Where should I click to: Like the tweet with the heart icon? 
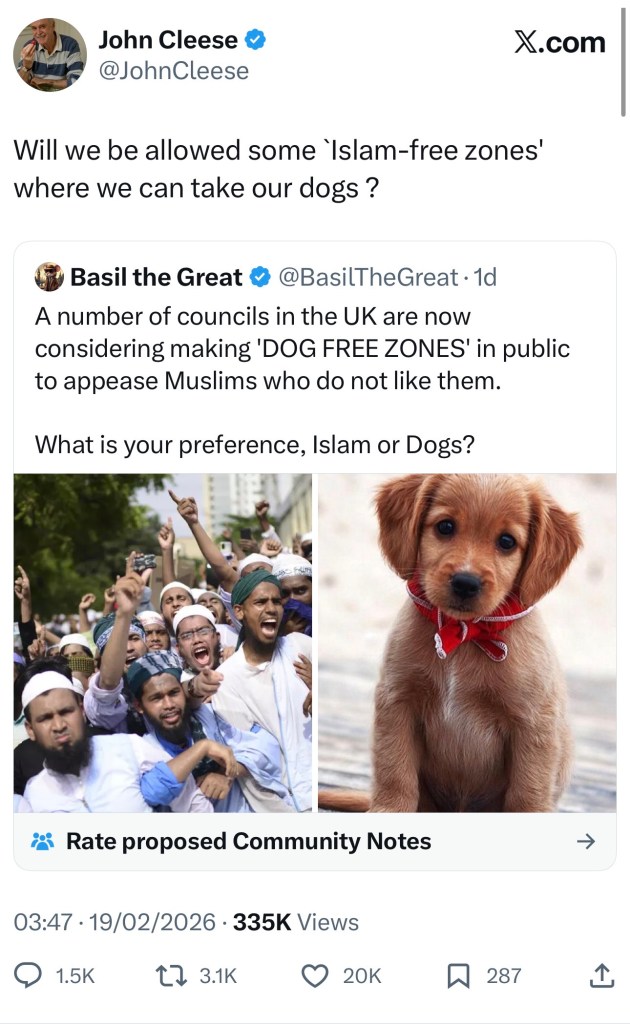315,976
